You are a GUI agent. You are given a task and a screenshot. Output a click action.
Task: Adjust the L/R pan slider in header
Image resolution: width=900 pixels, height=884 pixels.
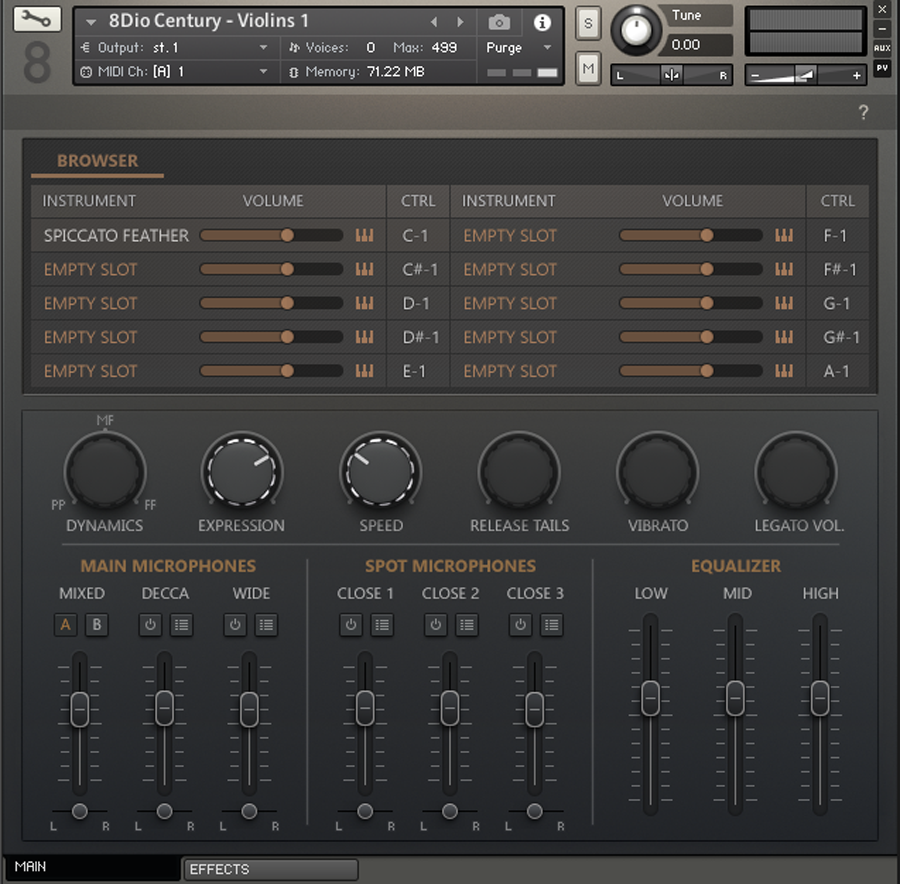point(670,75)
